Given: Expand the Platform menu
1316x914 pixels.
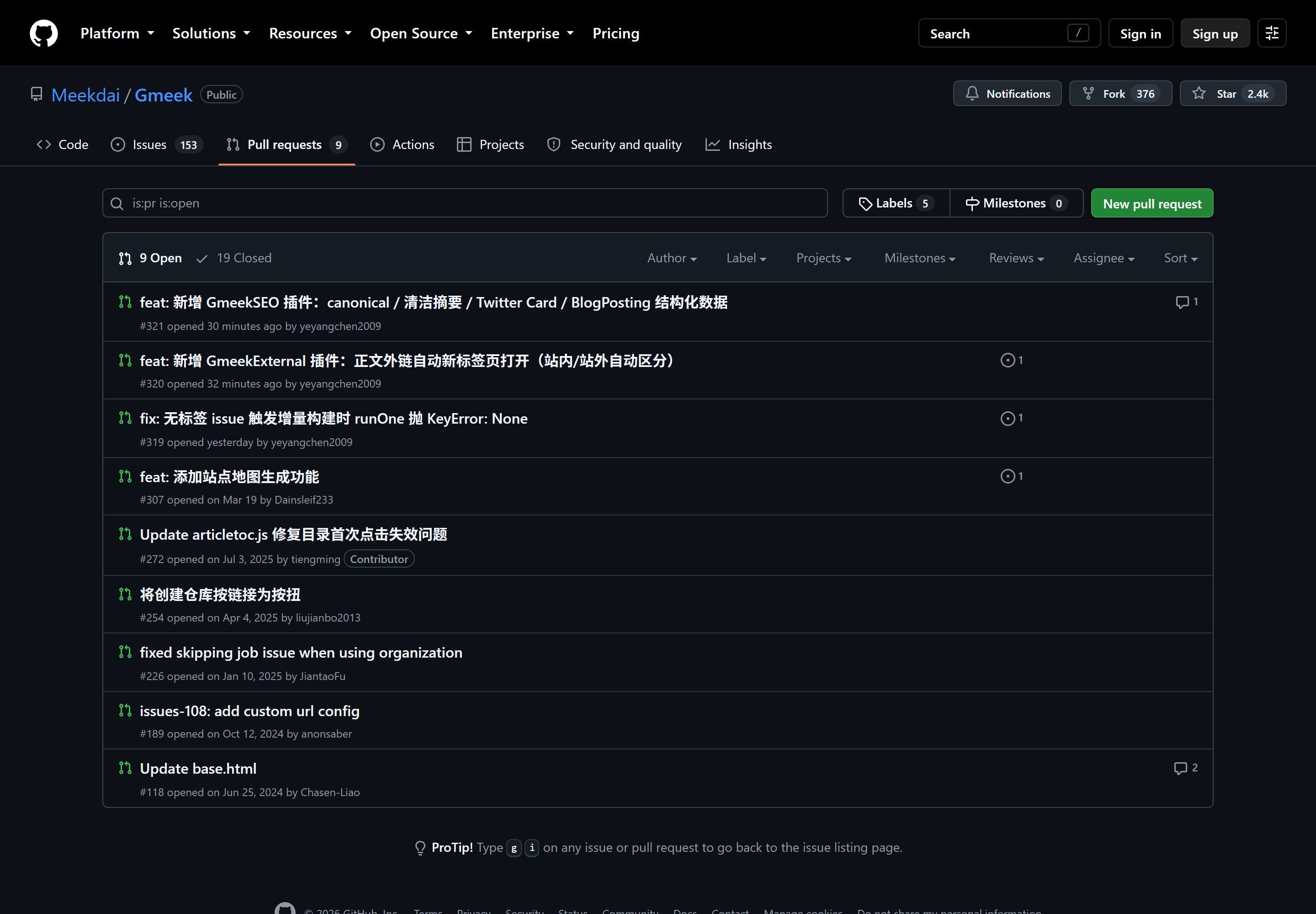Looking at the screenshot, I should pyautogui.click(x=117, y=33).
